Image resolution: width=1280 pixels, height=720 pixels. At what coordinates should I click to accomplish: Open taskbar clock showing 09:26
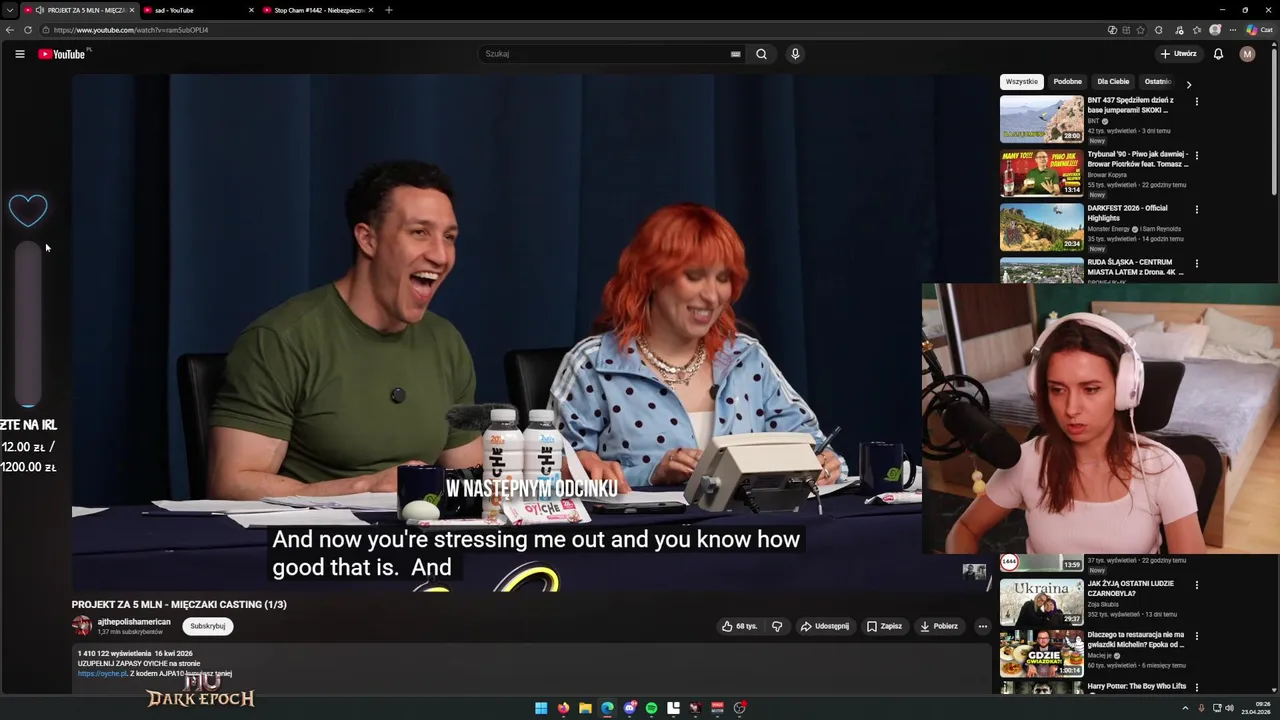[1255, 708]
